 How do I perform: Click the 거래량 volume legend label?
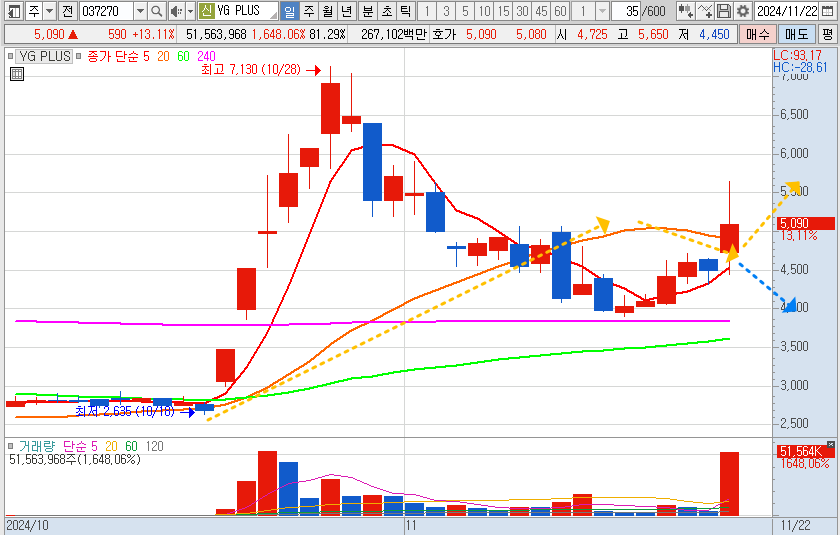pos(37,446)
